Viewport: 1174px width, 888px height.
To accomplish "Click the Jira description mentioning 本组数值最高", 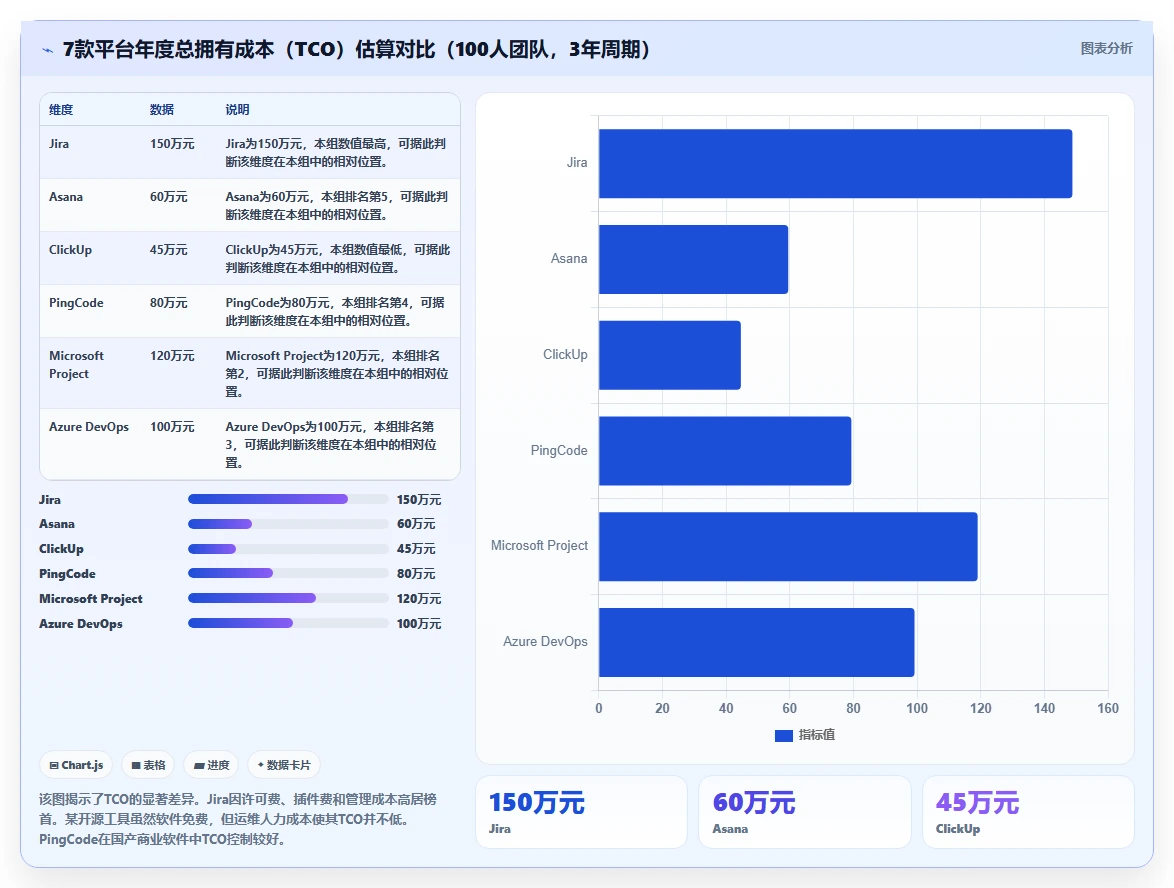I will [x=336, y=153].
